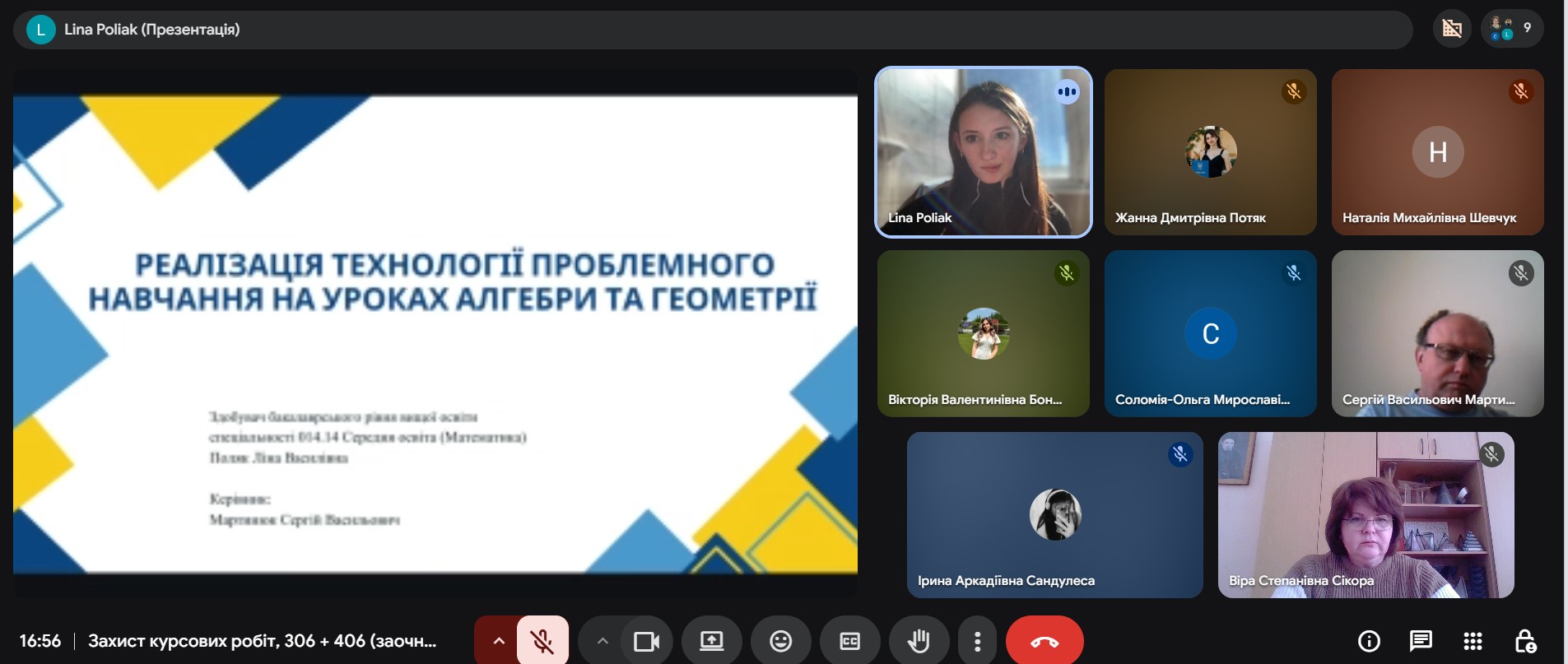
Task: Click muted mic icon on Жанна Дмитрівна Потяк tile
Action: click(1294, 91)
